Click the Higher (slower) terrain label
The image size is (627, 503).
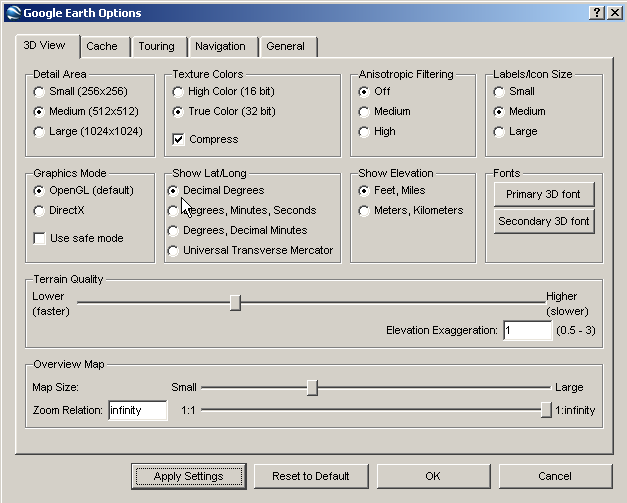point(567,303)
